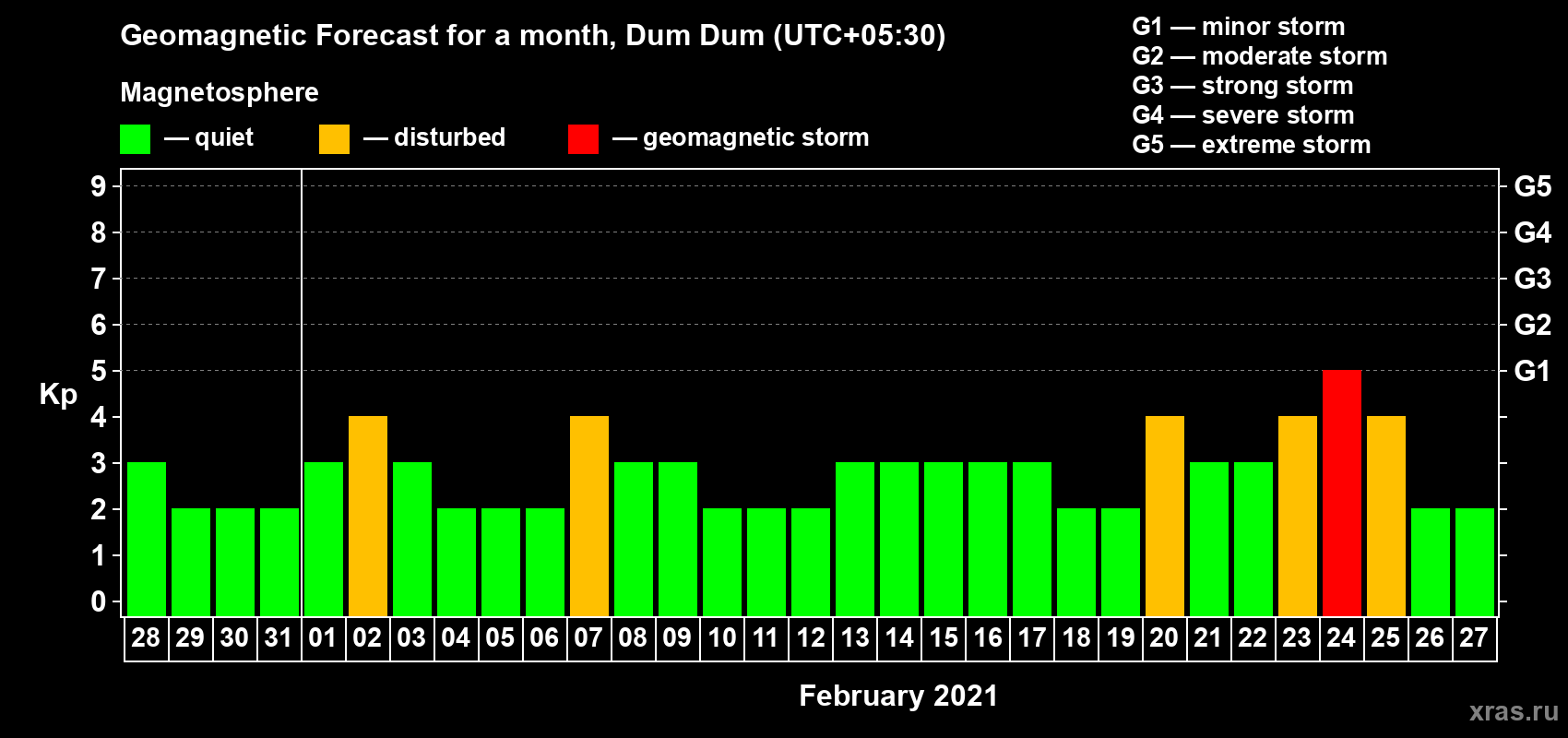Click the date label 01

[323, 637]
